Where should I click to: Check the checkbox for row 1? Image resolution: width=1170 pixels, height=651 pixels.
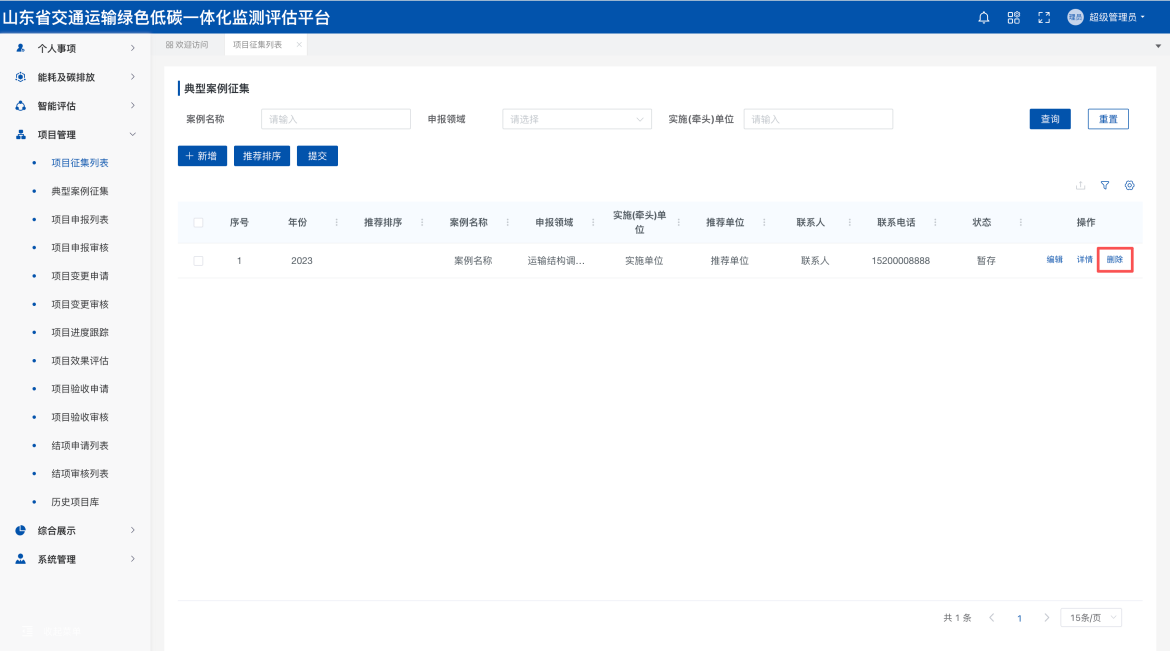pyautogui.click(x=198, y=261)
